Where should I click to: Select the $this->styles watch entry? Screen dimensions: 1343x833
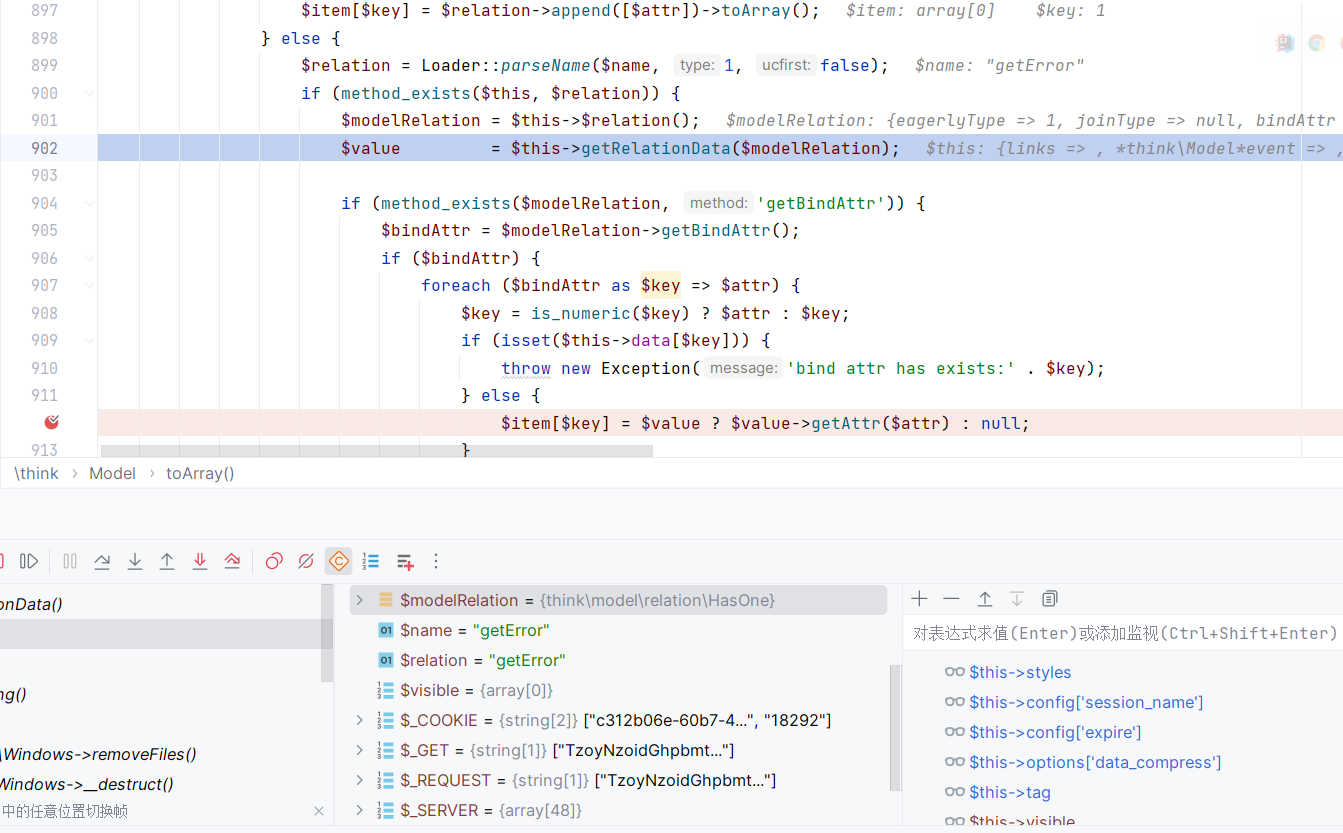click(x=1020, y=672)
